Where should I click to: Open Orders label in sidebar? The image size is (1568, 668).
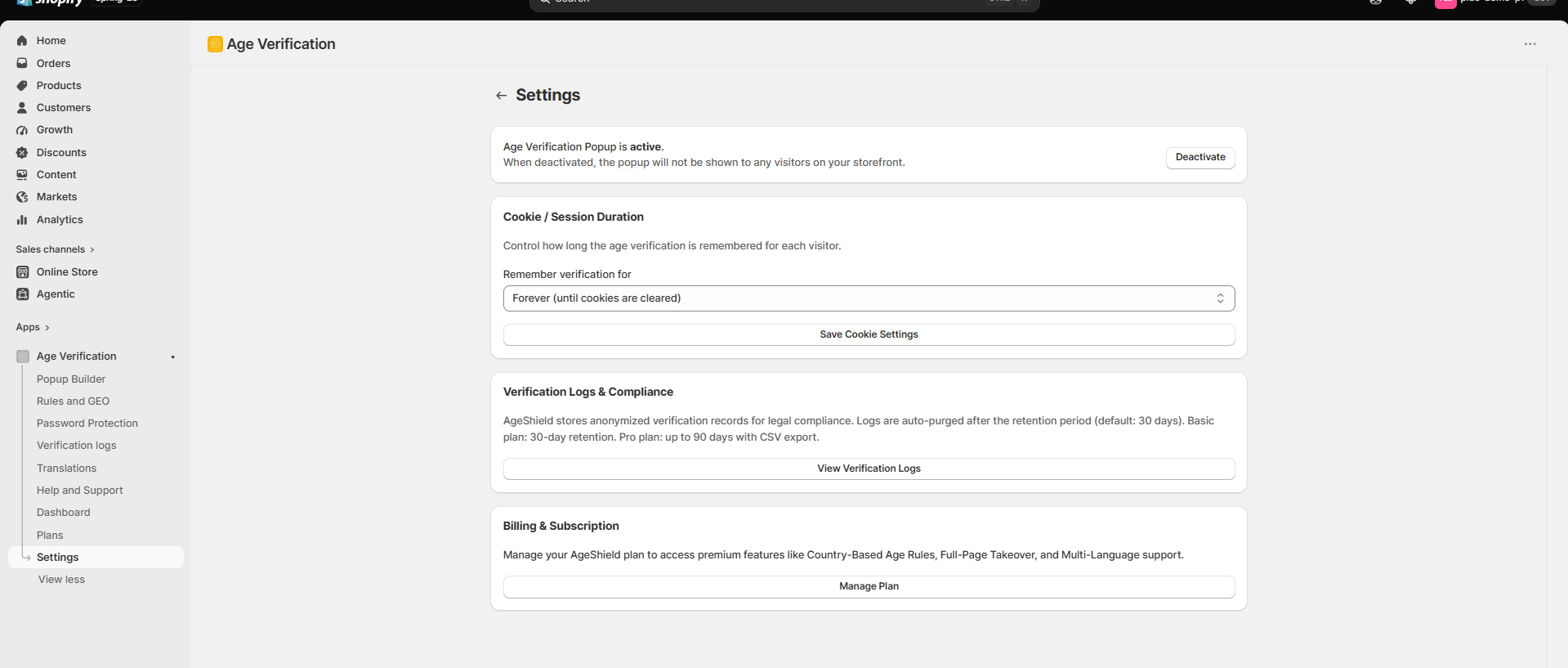pyautogui.click(x=53, y=63)
